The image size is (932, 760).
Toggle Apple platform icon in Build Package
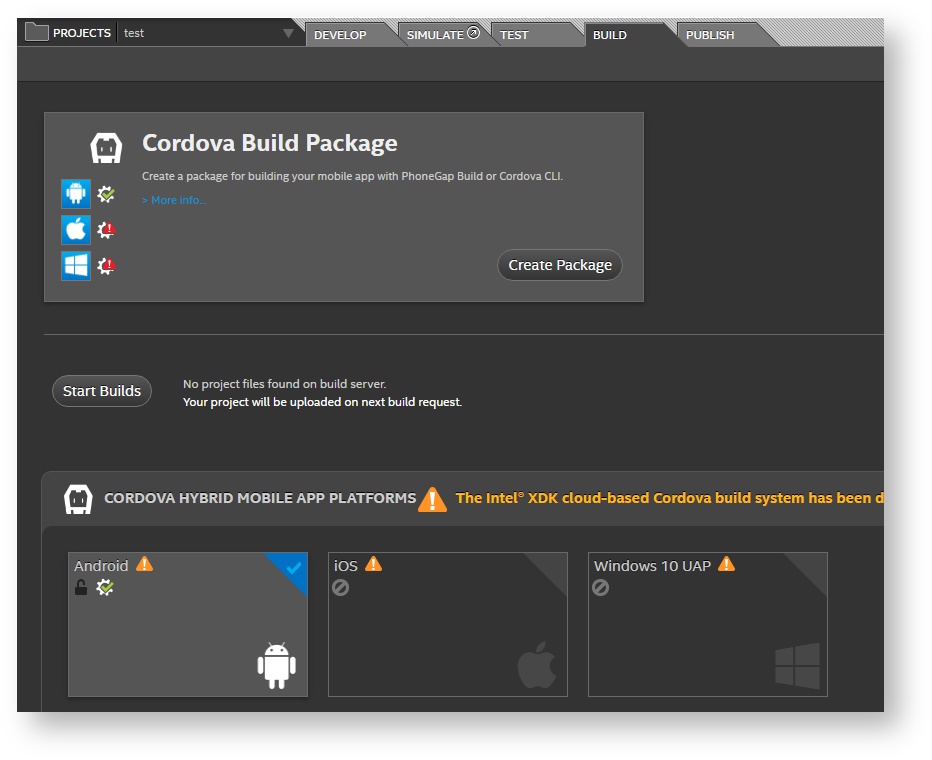pyautogui.click(x=76, y=229)
